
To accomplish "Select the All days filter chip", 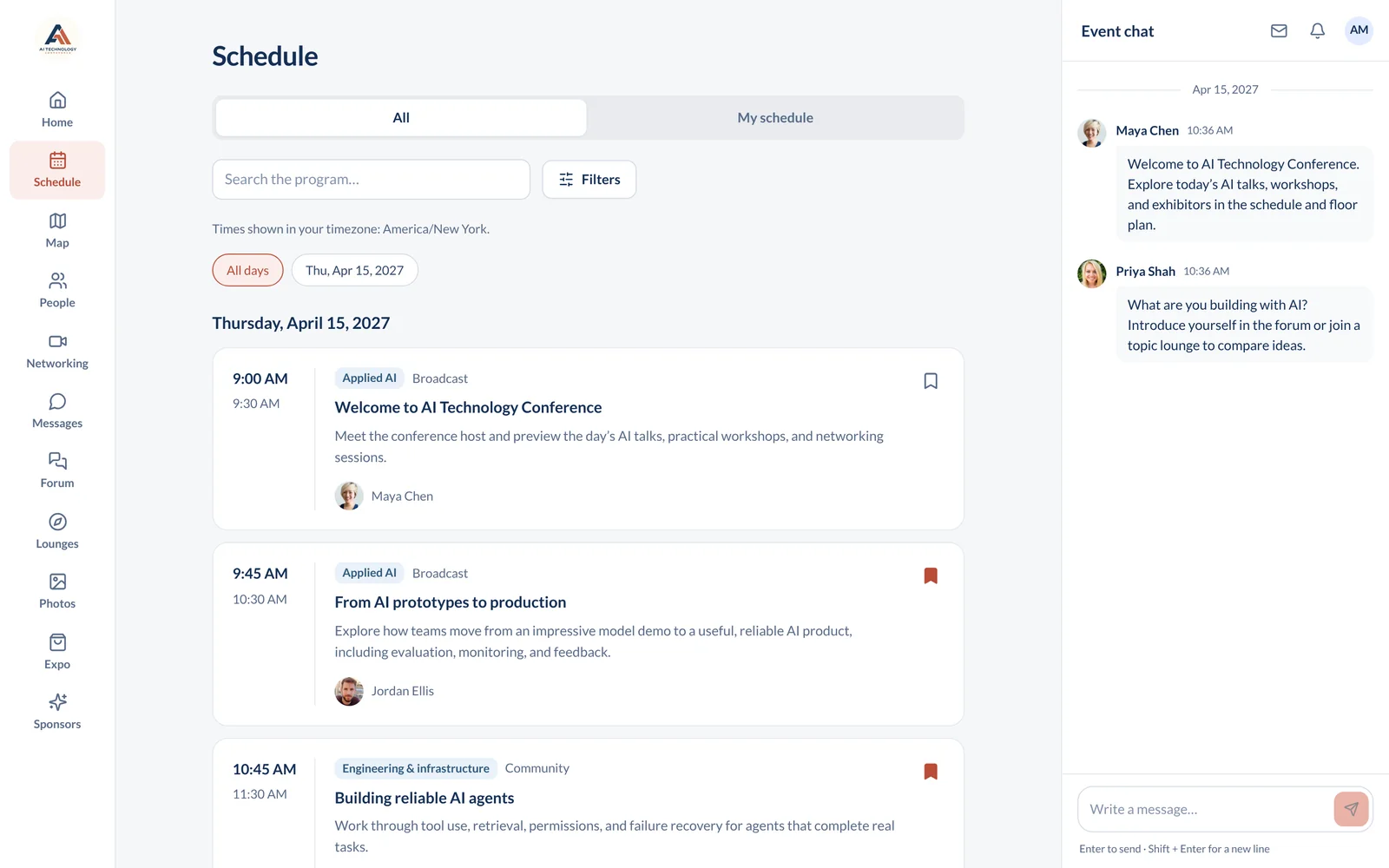I will pos(248,270).
